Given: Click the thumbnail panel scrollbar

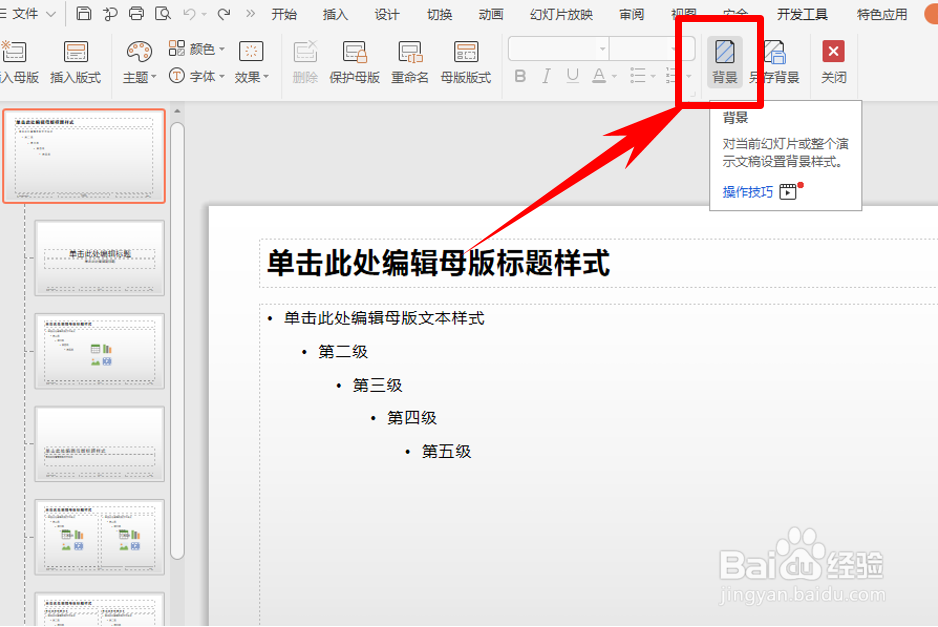Looking at the screenshot, I should click(177, 341).
